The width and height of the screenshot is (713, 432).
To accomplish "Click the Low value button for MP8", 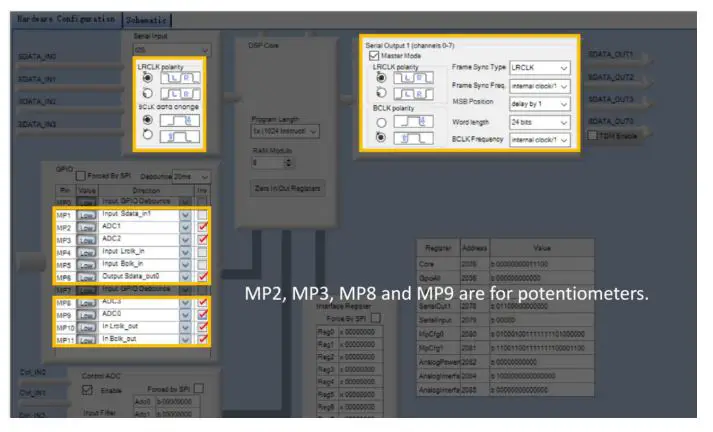I will click(x=86, y=303).
